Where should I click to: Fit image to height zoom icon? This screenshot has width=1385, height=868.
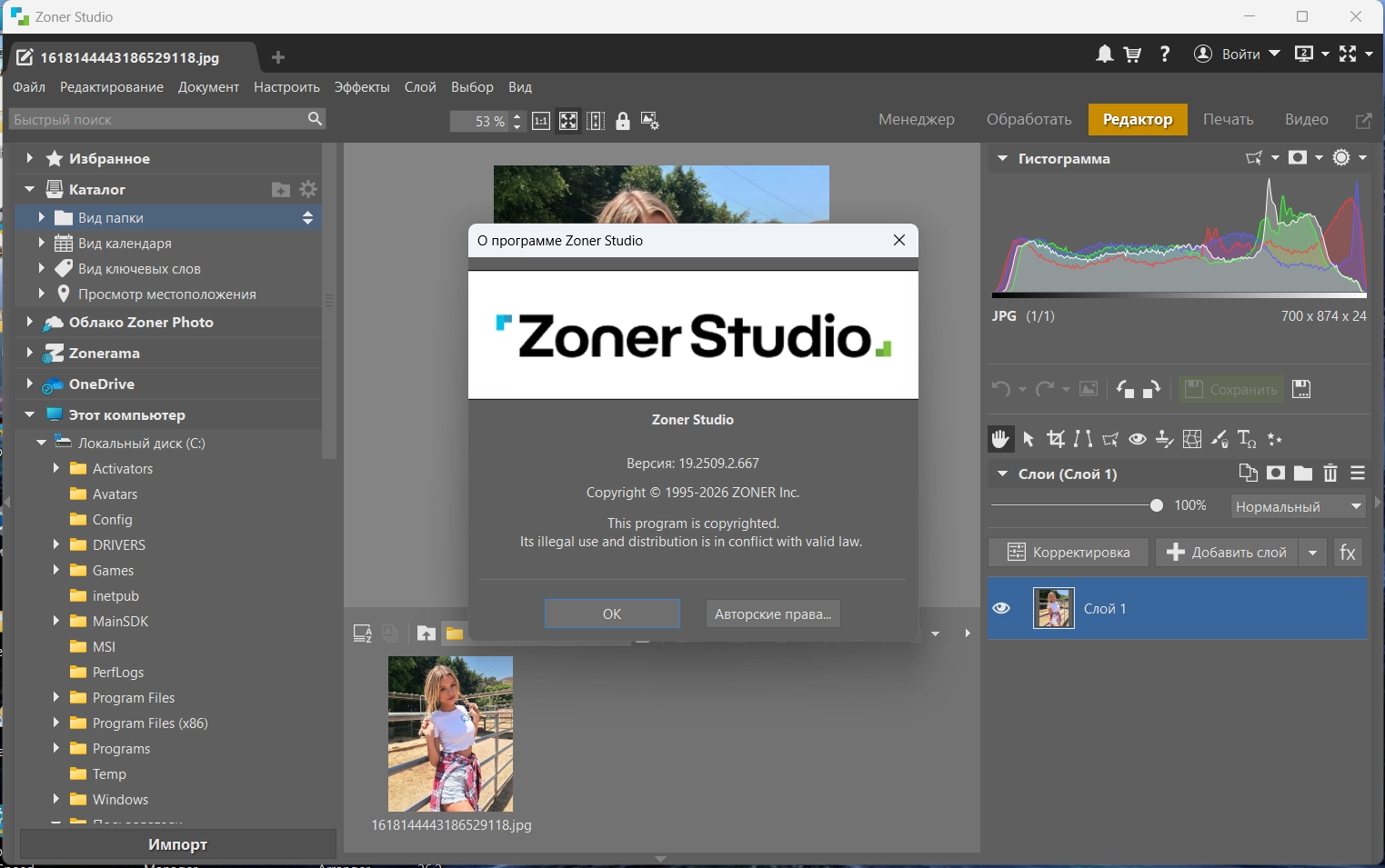point(596,121)
